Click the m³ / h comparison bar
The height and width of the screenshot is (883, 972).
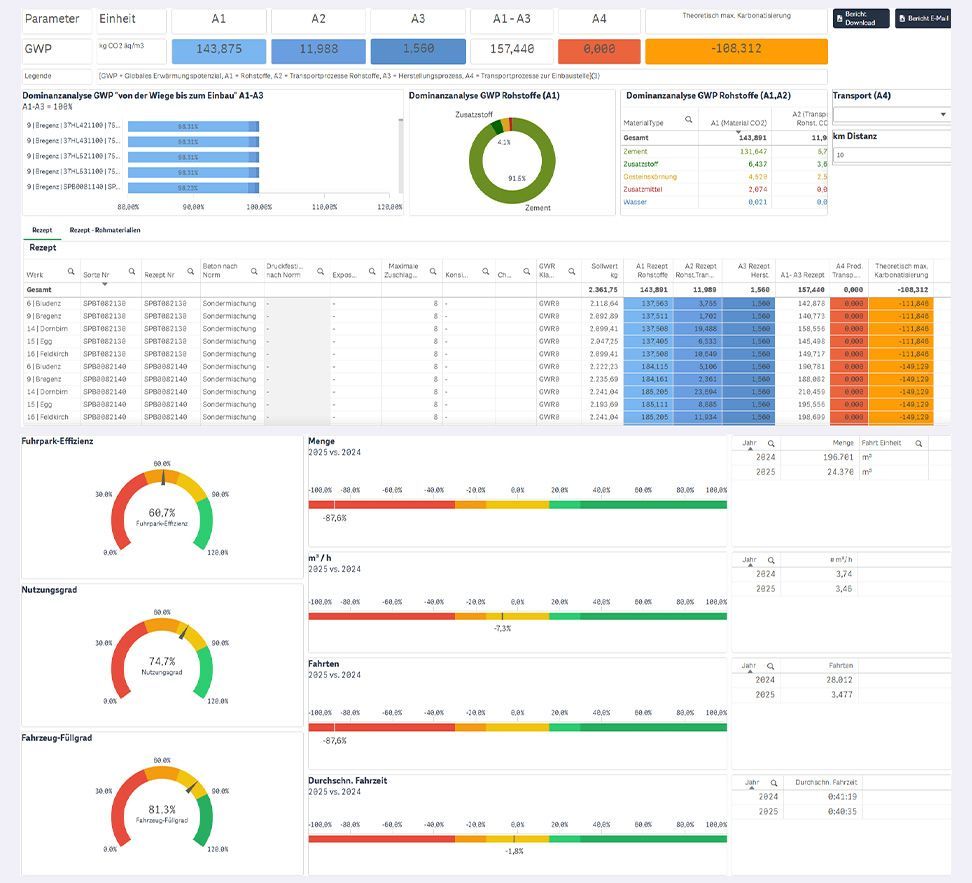518,616
